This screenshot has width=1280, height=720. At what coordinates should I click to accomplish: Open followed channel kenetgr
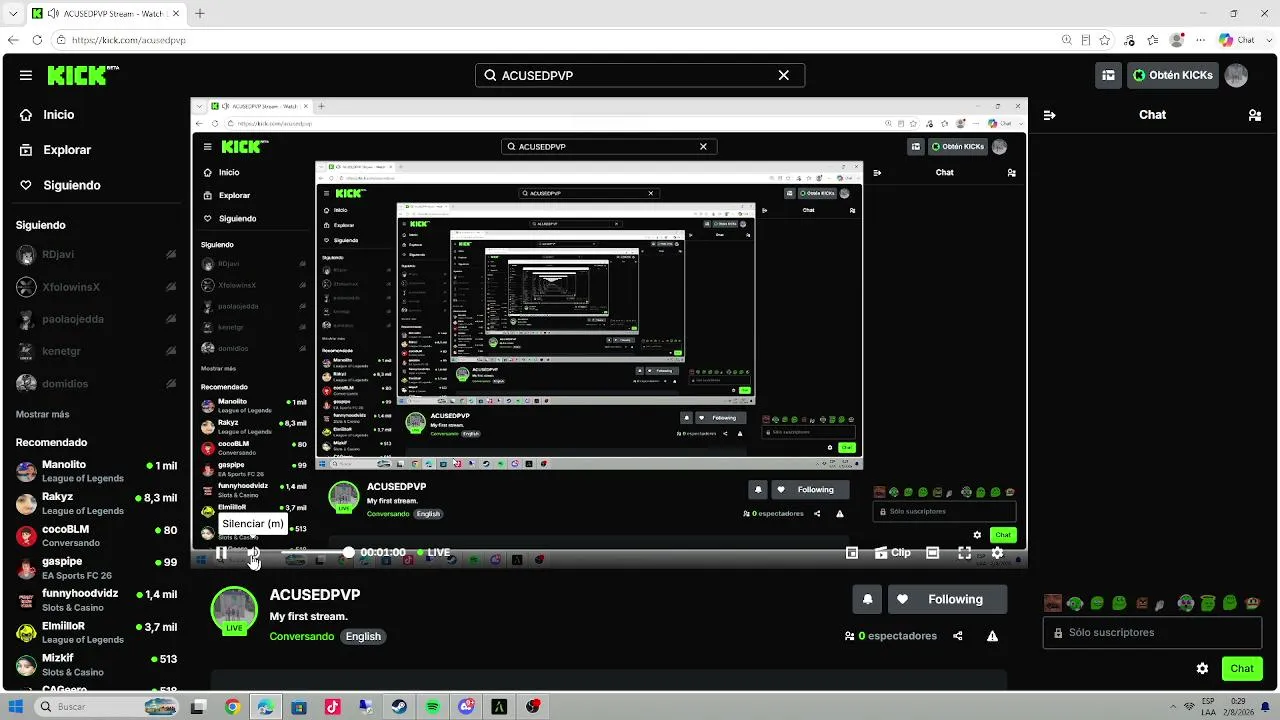tap(96, 351)
